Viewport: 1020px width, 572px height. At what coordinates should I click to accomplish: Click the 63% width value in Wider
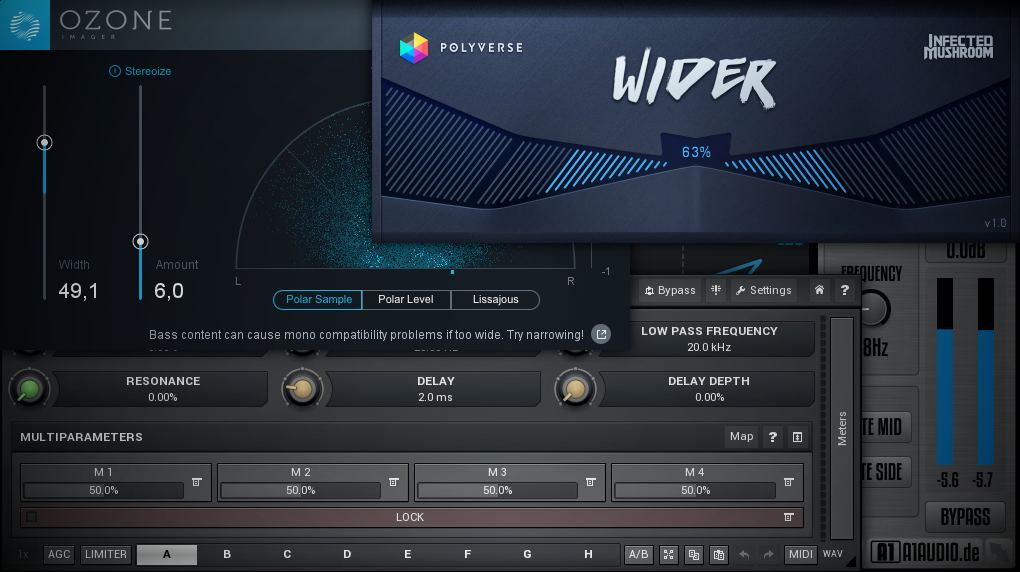[696, 152]
